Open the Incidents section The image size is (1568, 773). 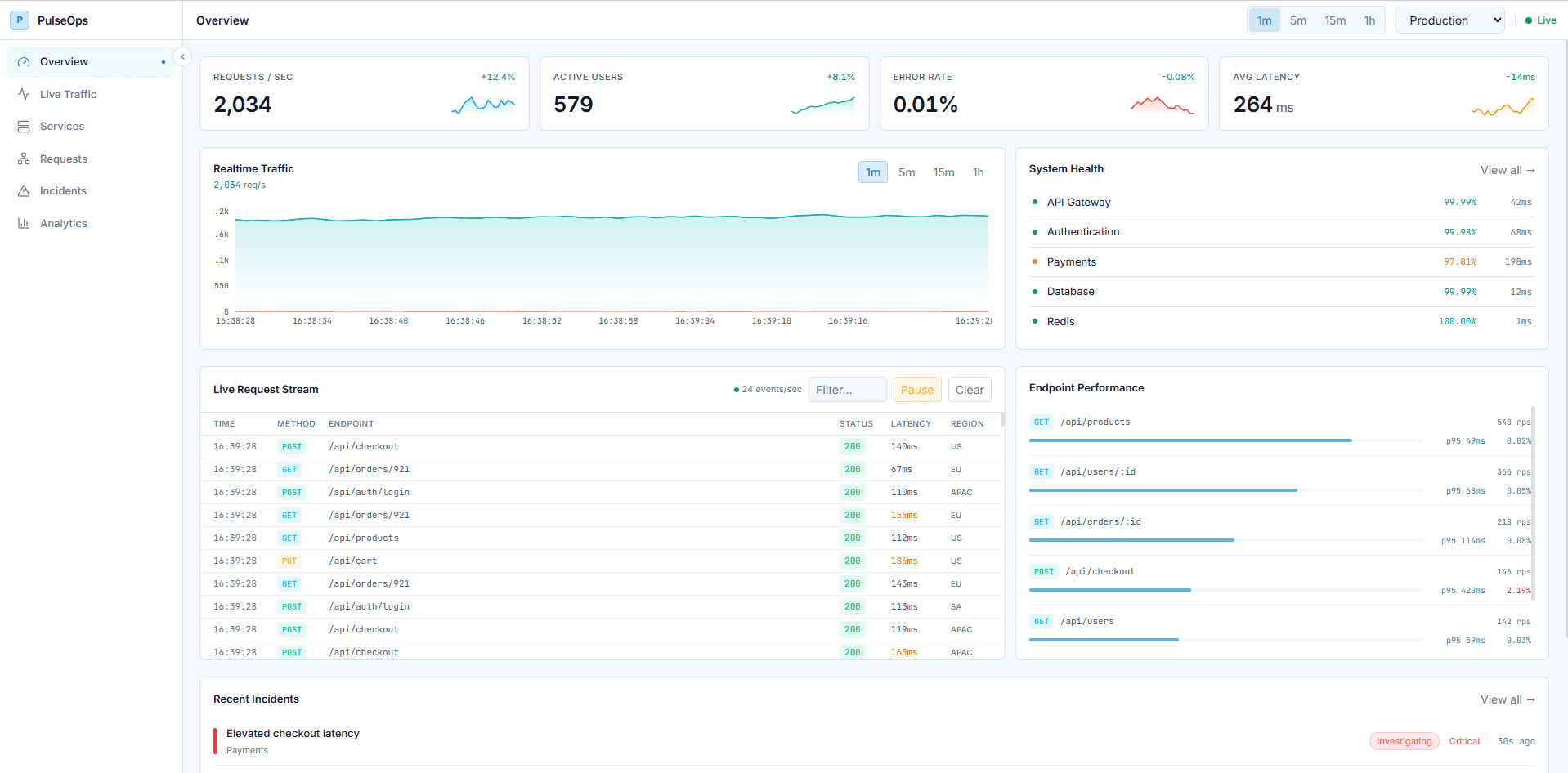91,191
